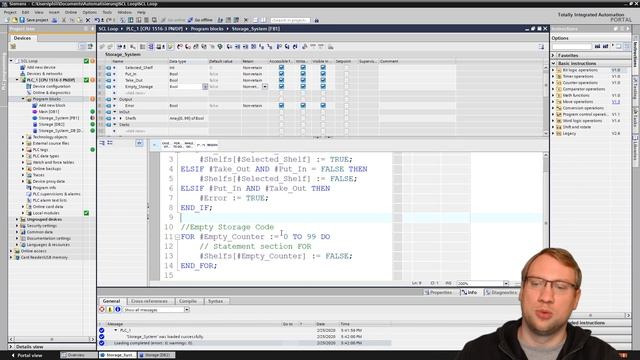Select the Devices tab in Project tree
The width and height of the screenshot is (640, 360).
[22, 38]
